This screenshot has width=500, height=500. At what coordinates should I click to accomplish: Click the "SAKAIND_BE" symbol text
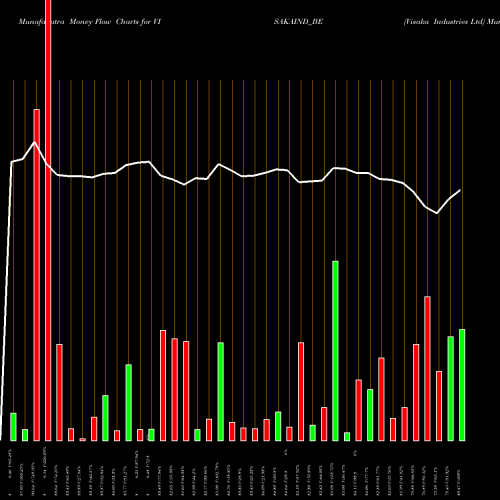pyautogui.click(x=298, y=22)
